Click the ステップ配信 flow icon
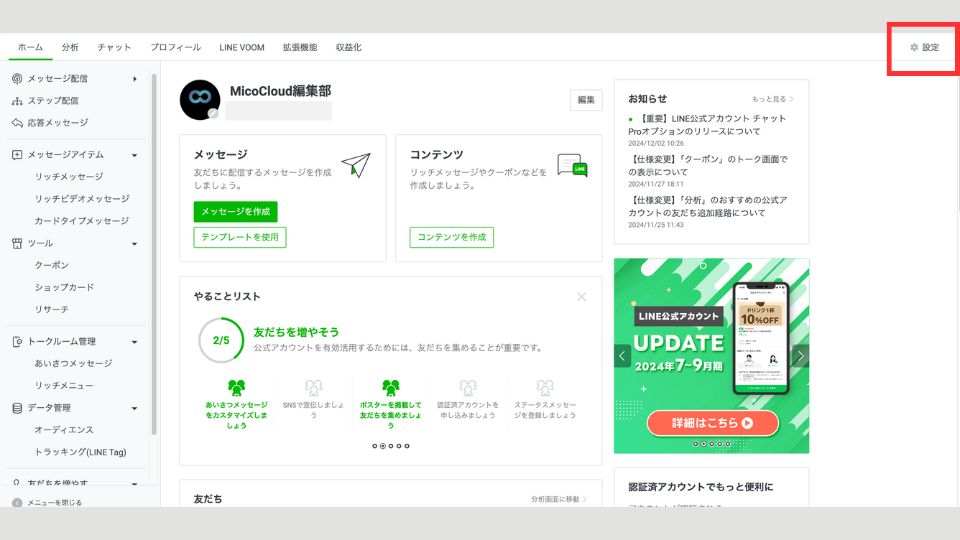Screen dimensions: 960x540 (17, 100)
